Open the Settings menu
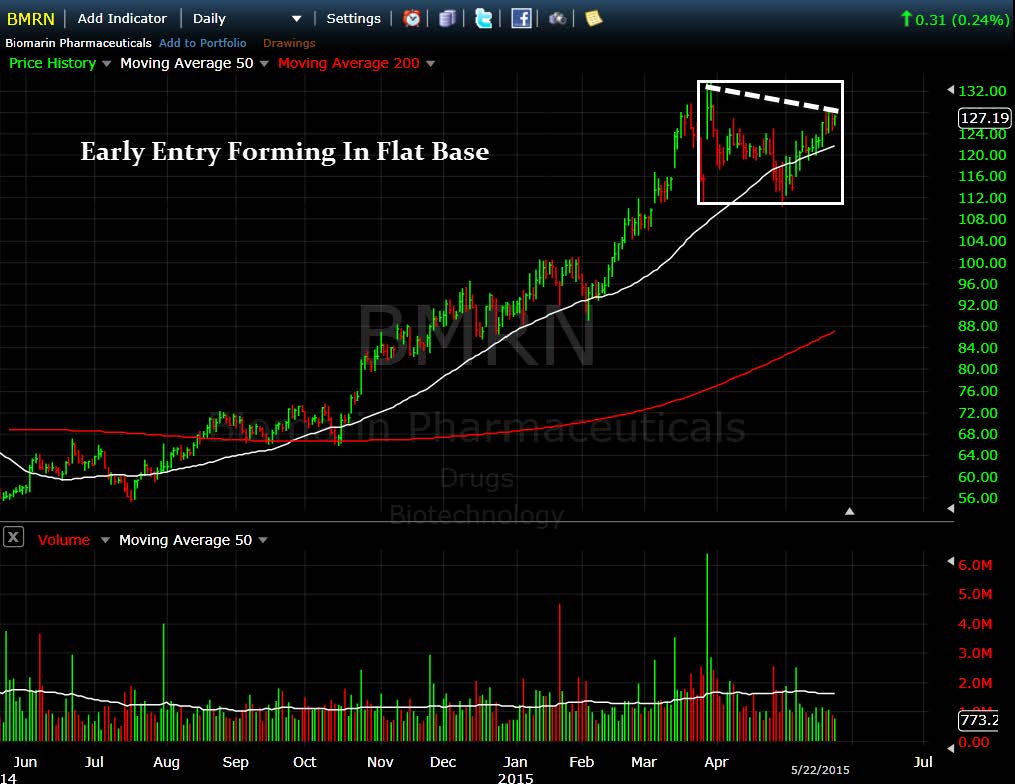 pos(353,18)
